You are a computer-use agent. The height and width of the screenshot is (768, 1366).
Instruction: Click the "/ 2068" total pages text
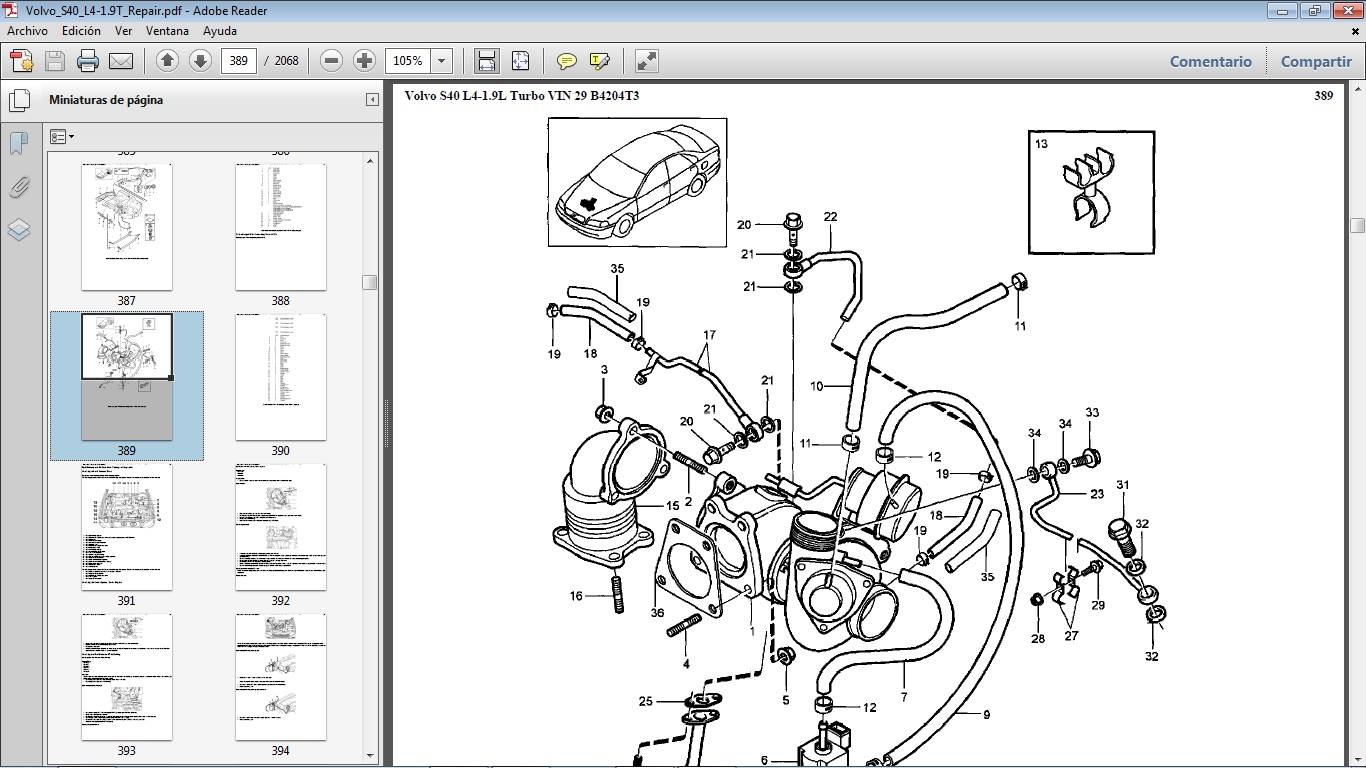point(281,61)
